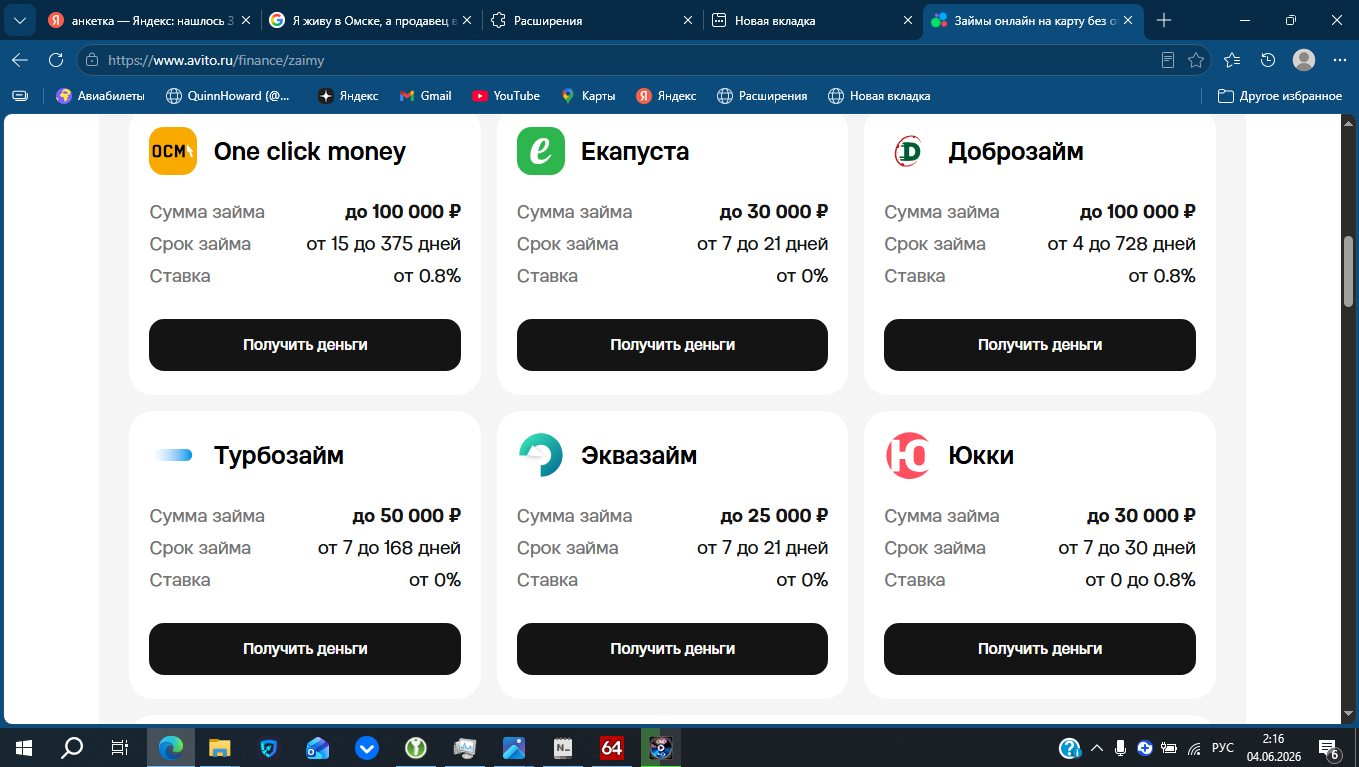The width and height of the screenshot is (1359, 767).
Task: Open File Explorer from the taskbar
Action: pos(220,747)
